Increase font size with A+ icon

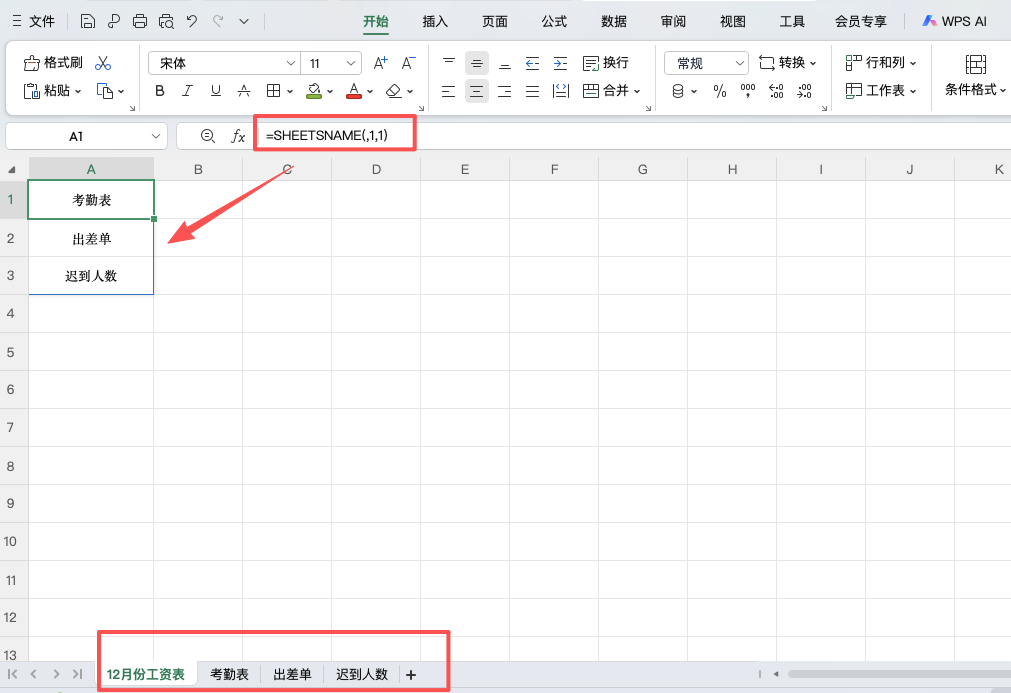click(380, 63)
